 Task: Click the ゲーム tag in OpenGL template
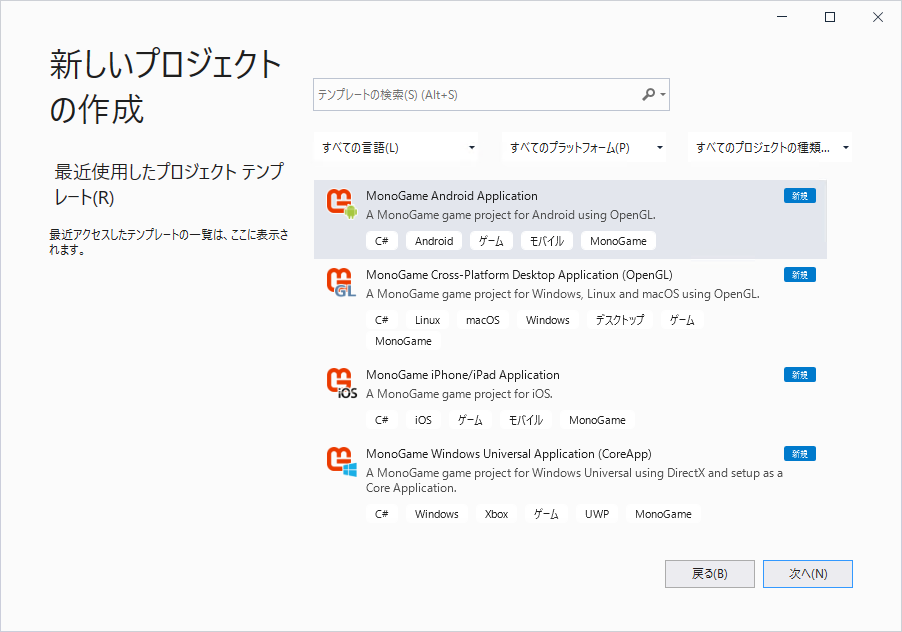[682, 320]
